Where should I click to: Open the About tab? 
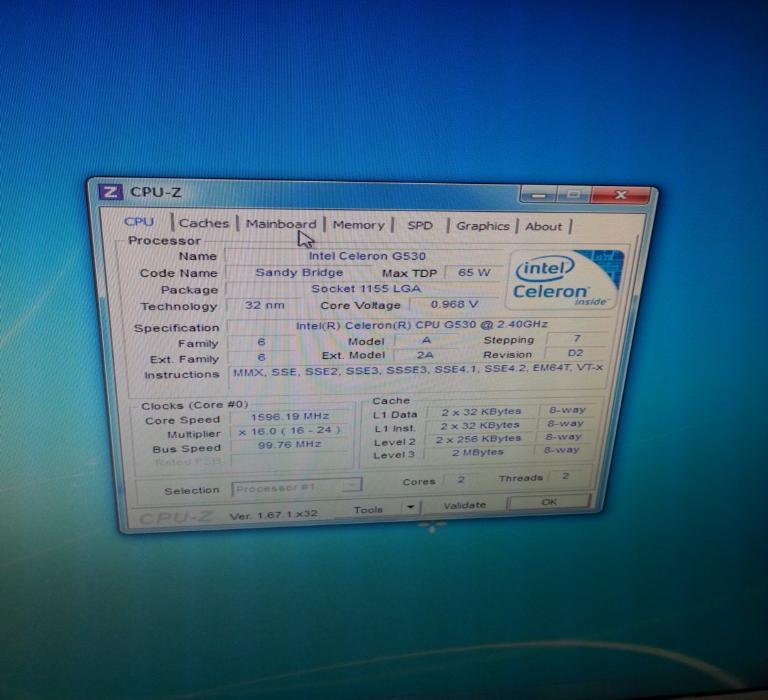click(x=544, y=226)
